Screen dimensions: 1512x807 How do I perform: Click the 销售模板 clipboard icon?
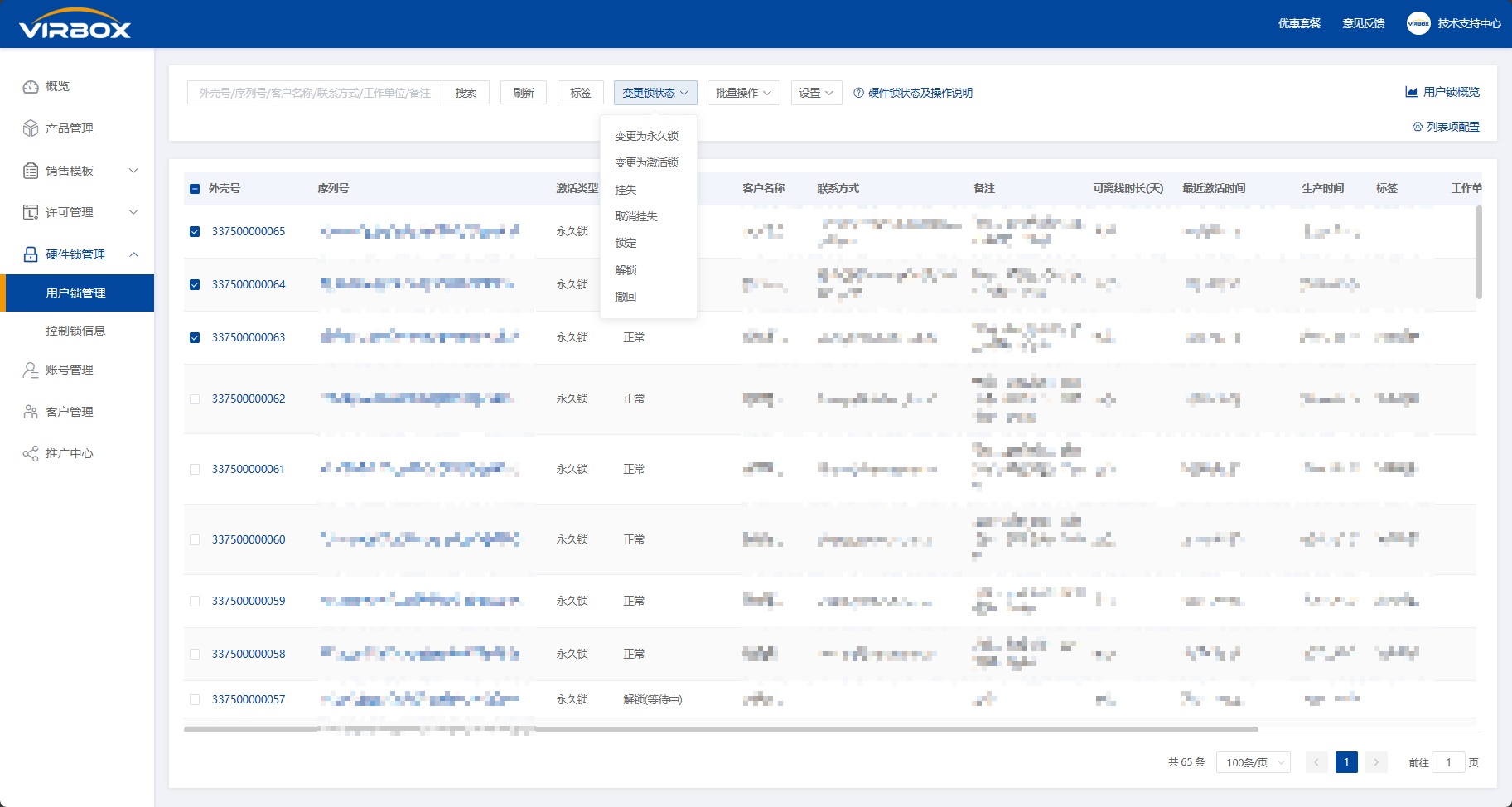(x=31, y=171)
